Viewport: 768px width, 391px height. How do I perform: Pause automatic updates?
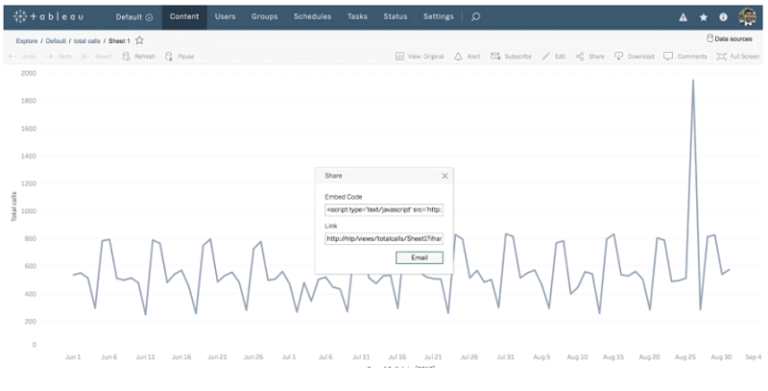(180, 56)
